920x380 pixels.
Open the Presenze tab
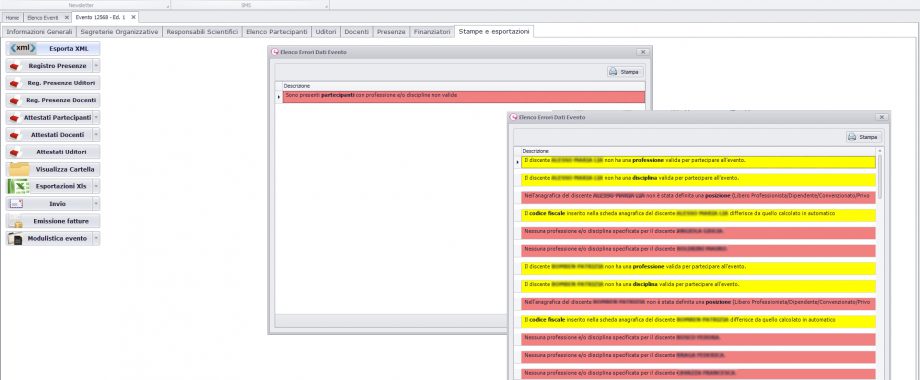point(391,32)
